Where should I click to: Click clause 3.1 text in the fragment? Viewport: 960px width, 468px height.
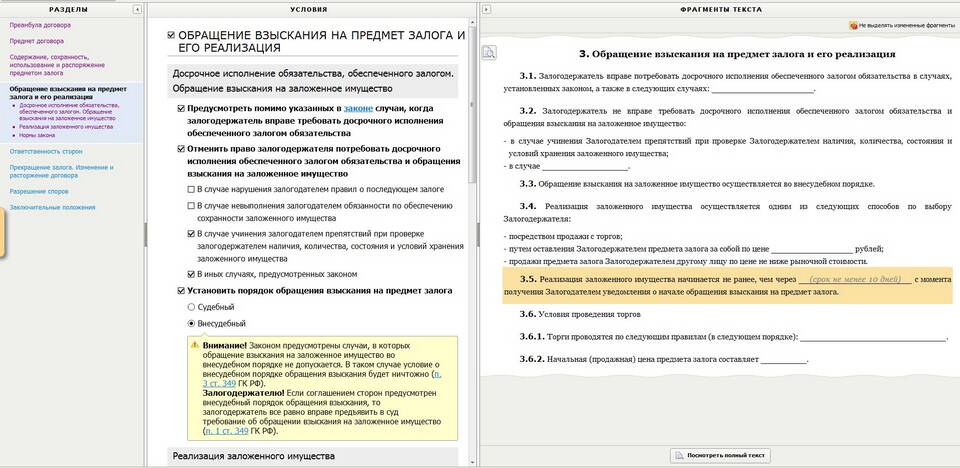click(727, 82)
